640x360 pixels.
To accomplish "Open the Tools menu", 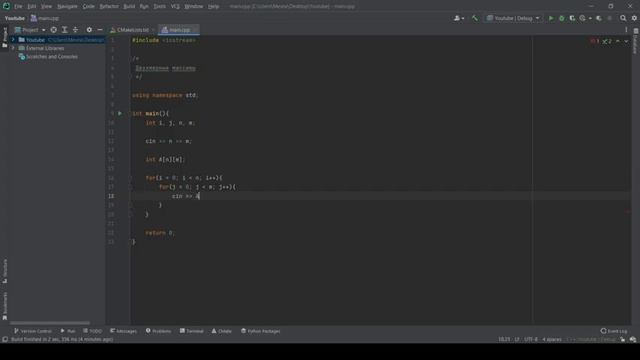I will click(x=160, y=7).
